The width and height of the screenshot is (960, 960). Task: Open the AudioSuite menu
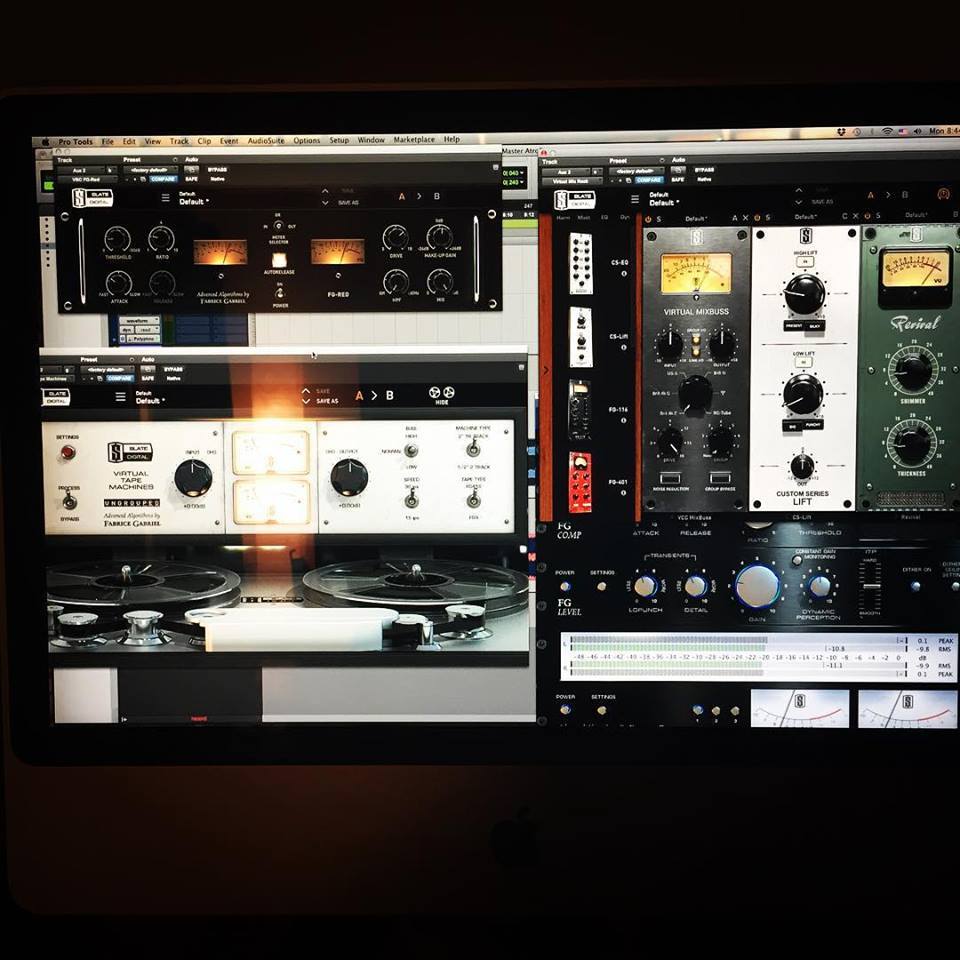266,140
